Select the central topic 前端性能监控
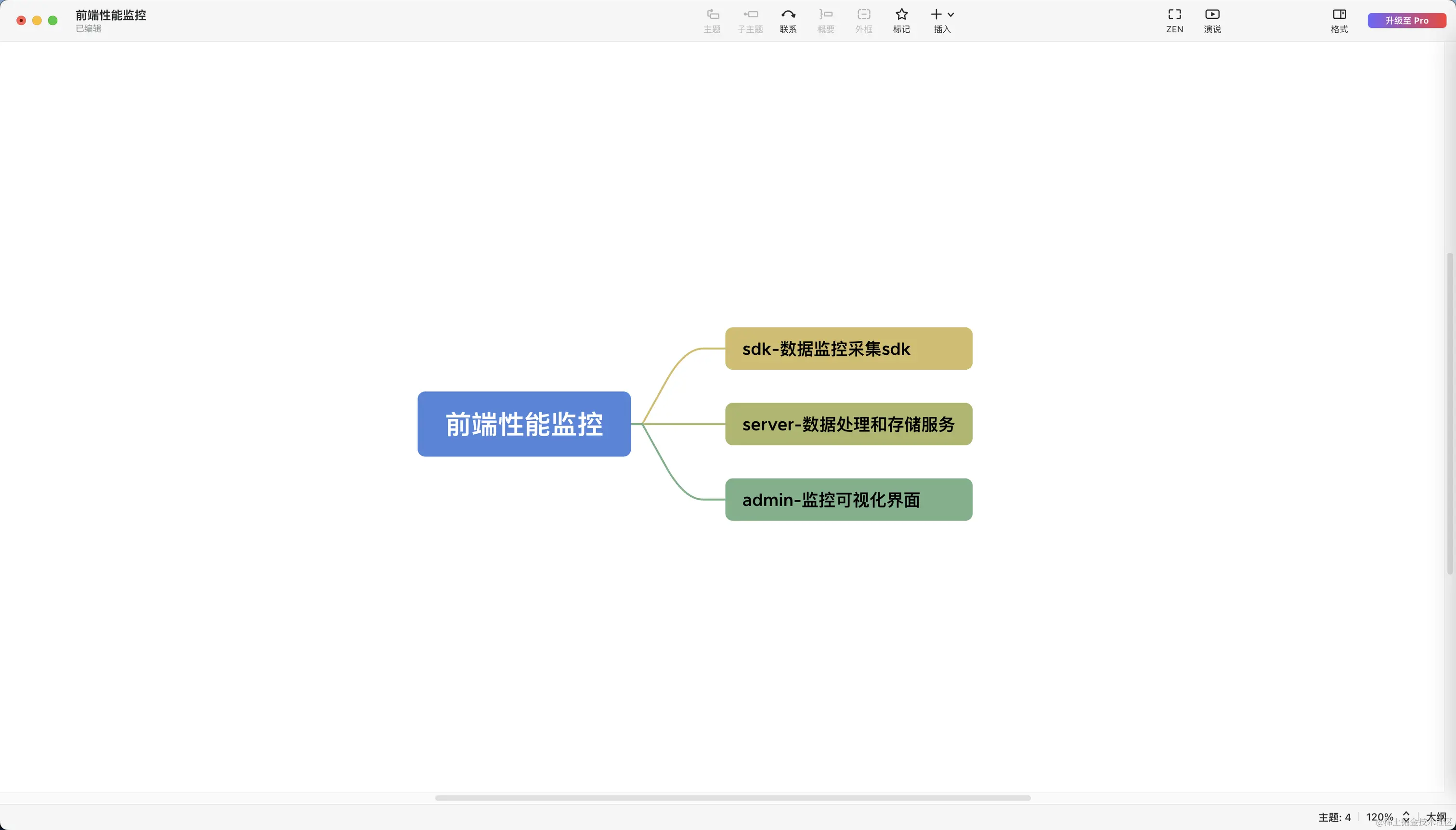This screenshot has width=1456, height=830. pos(523,424)
